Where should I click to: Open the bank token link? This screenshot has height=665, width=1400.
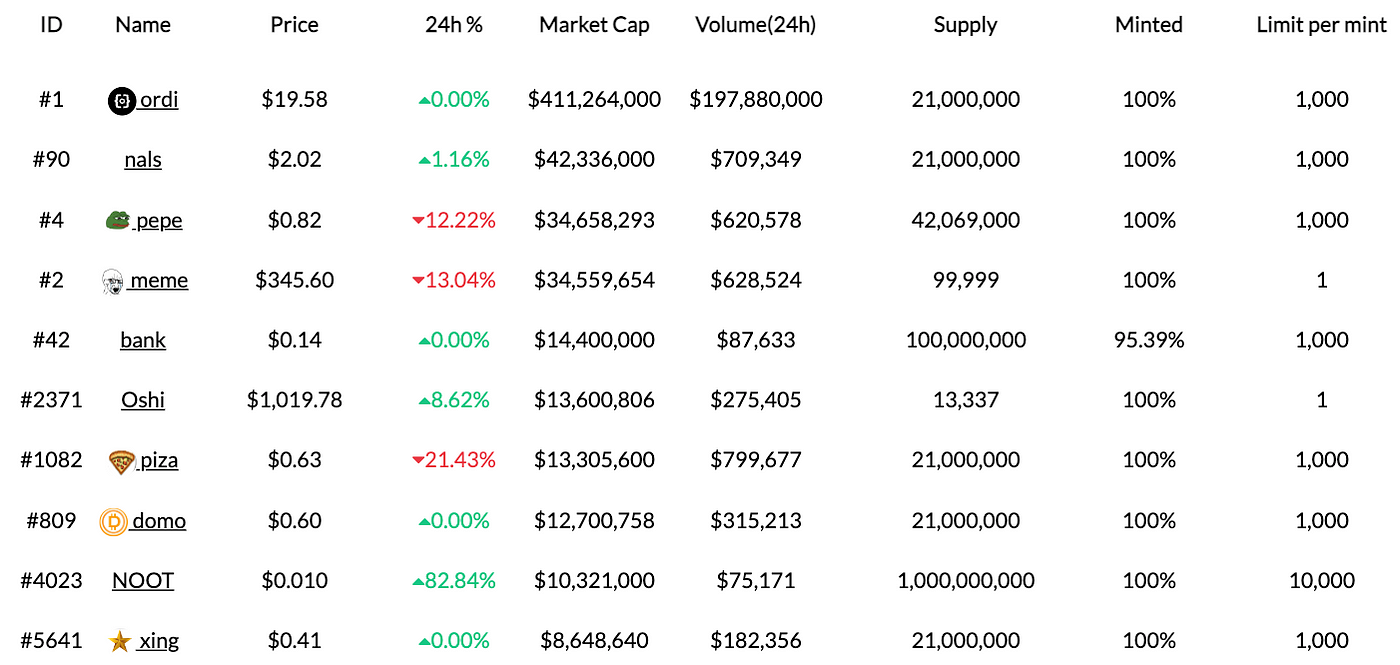pos(143,340)
